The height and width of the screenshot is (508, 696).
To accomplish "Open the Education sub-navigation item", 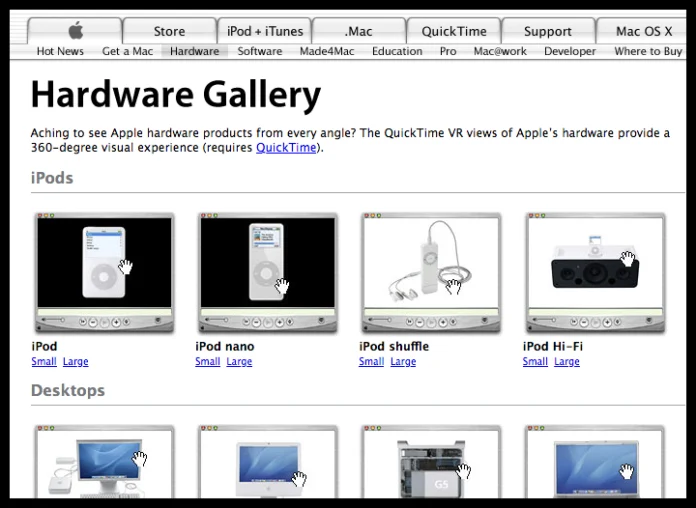I will (x=397, y=52).
